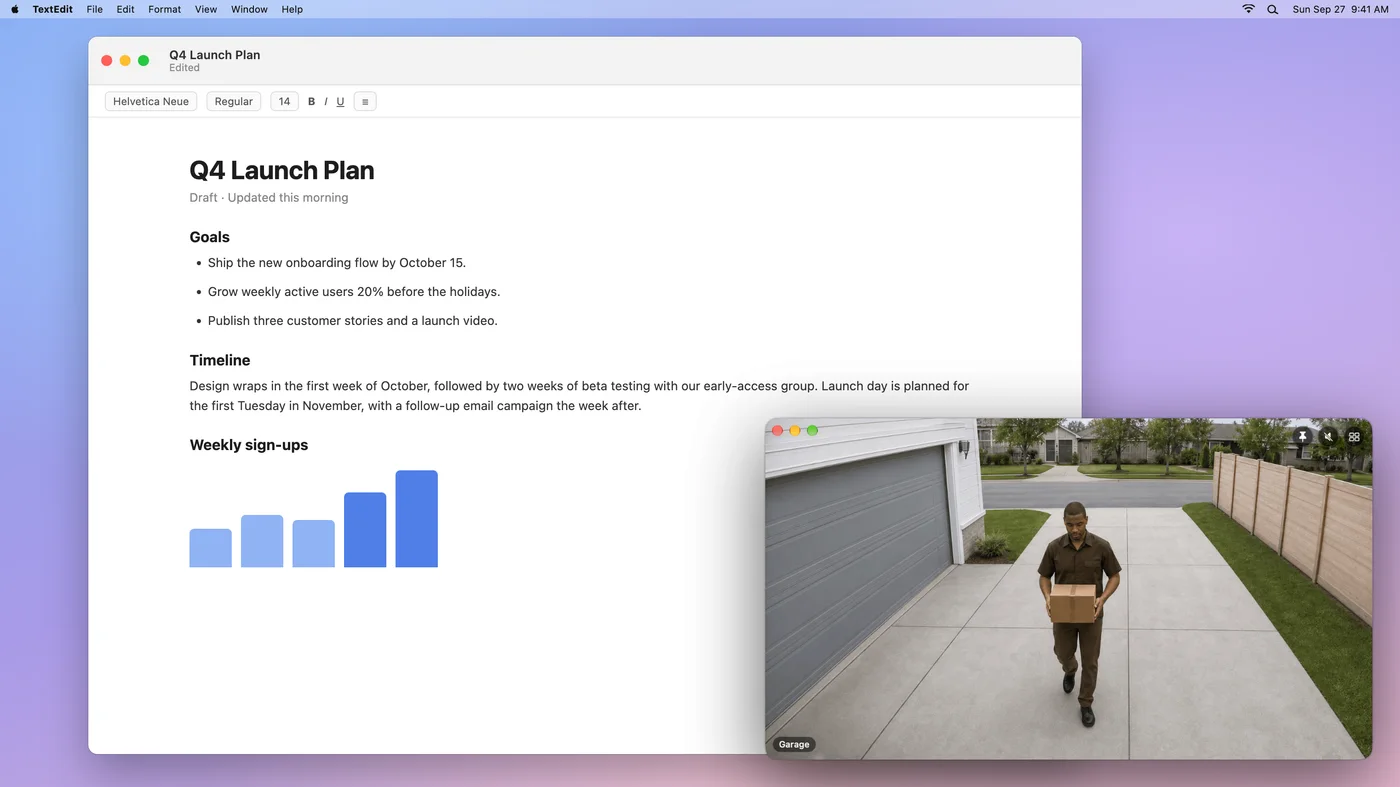Open the camera grid view icon

click(x=1354, y=437)
